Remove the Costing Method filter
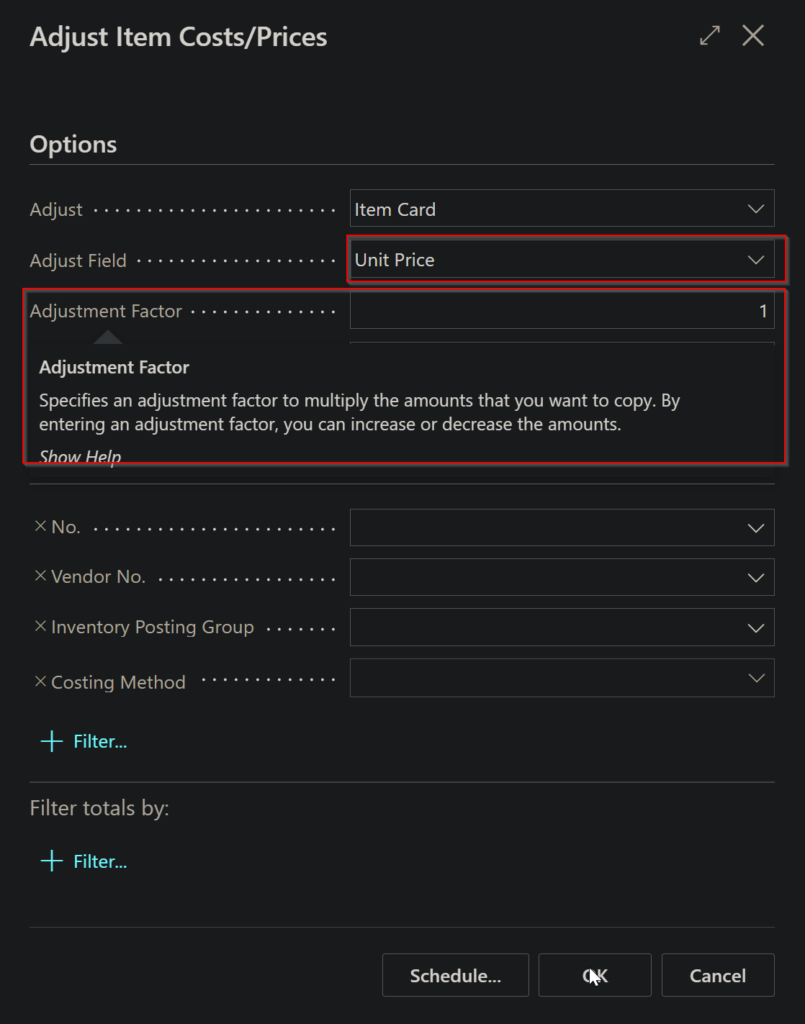 click(x=40, y=682)
